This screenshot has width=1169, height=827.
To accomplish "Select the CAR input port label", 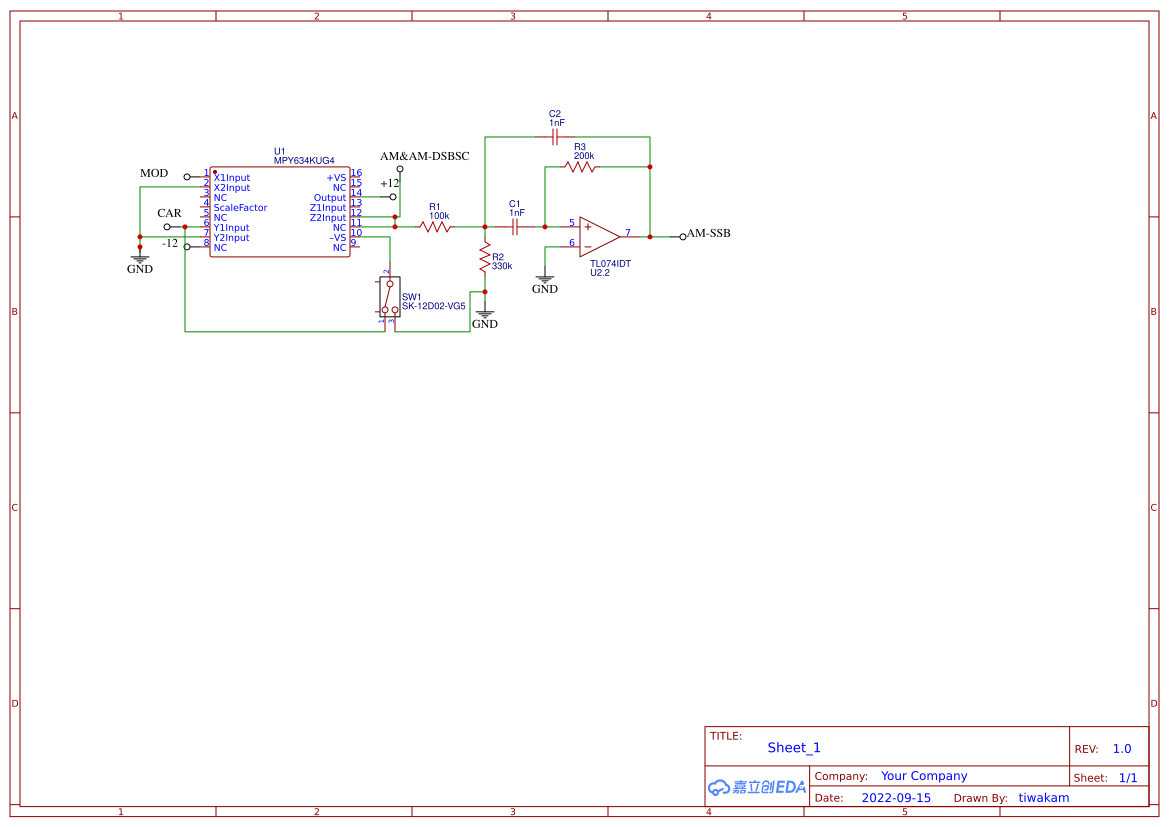I will (x=169, y=214).
